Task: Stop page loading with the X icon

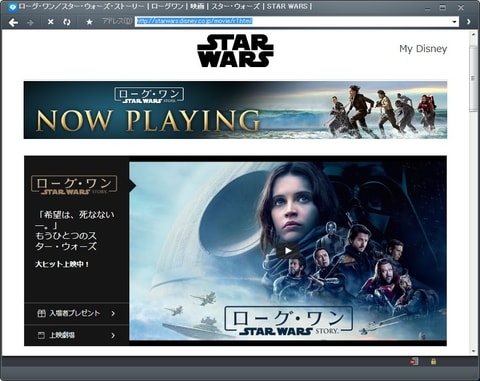Action: tap(51, 22)
